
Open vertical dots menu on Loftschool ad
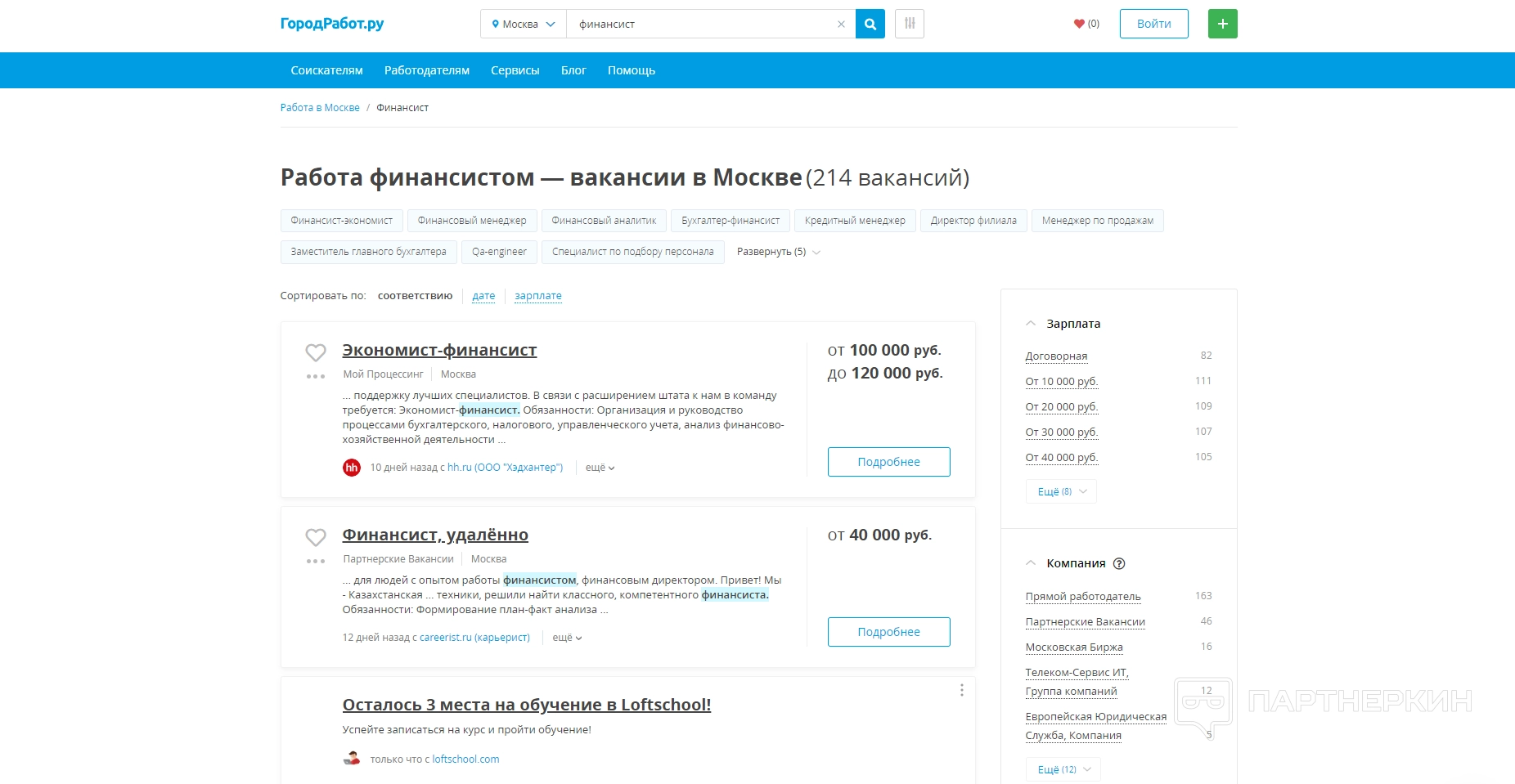click(962, 690)
